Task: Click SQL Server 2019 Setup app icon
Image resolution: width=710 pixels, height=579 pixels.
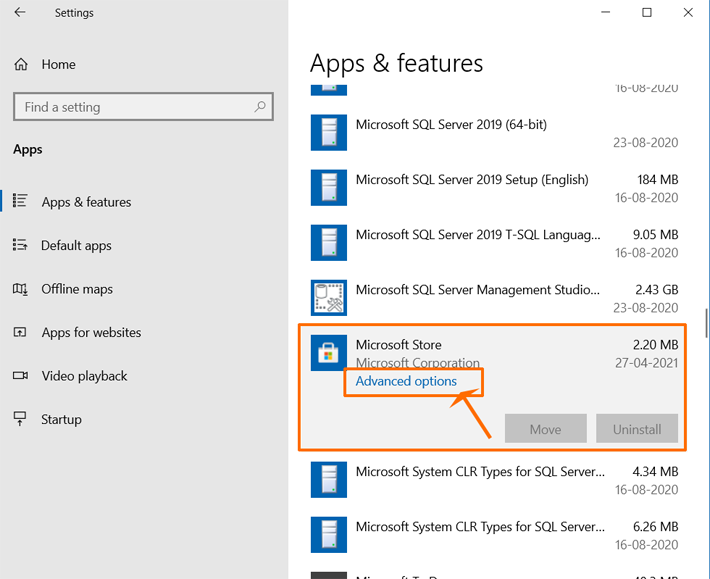Action: (329, 187)
